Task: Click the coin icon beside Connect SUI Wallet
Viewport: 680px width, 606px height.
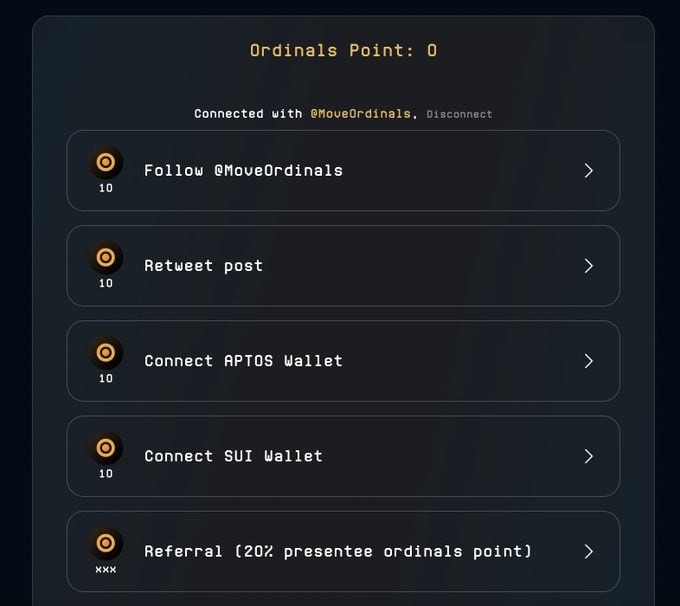Action: [106, 447]
